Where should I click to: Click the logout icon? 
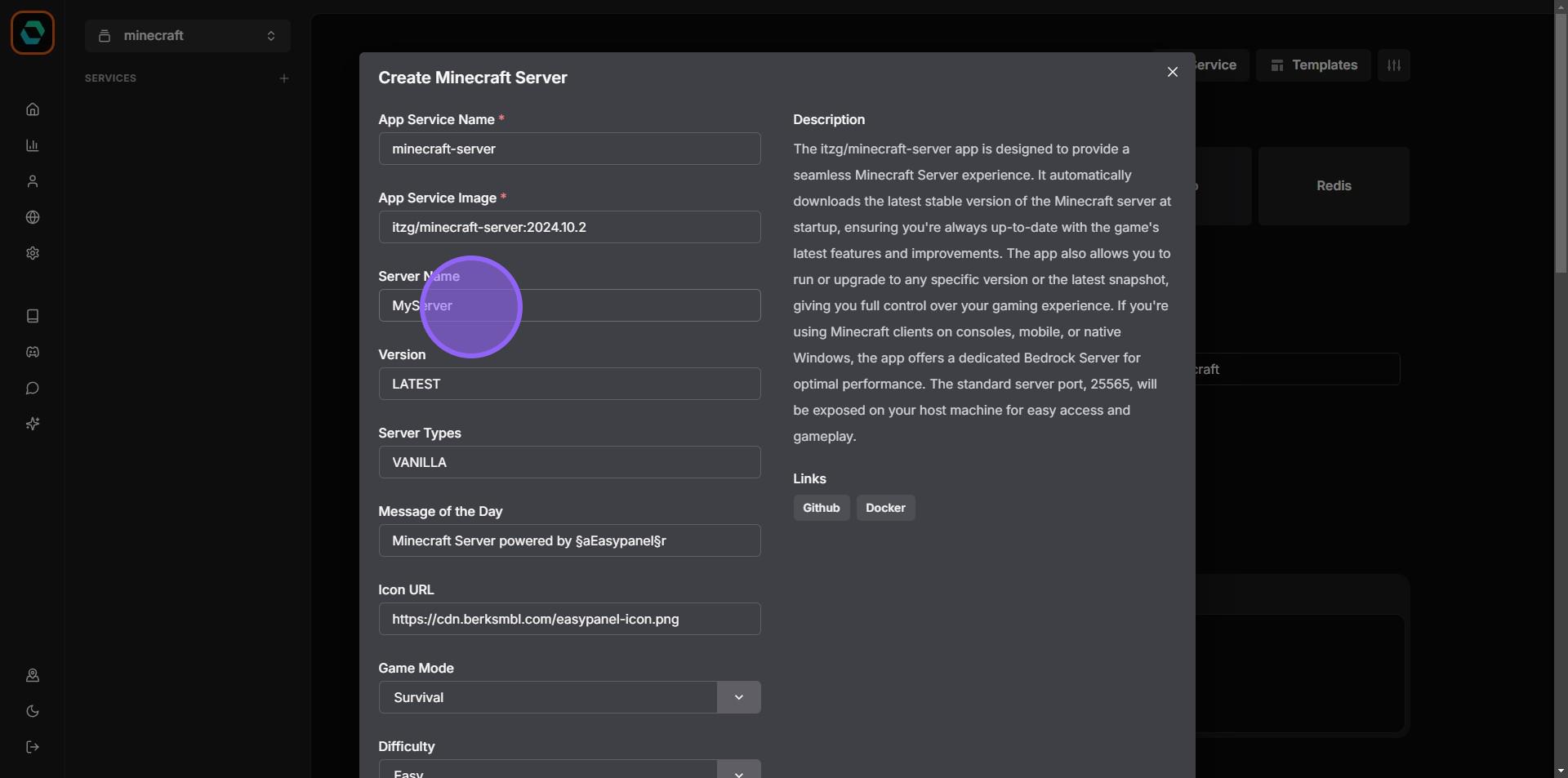click(x=33, y=747)
